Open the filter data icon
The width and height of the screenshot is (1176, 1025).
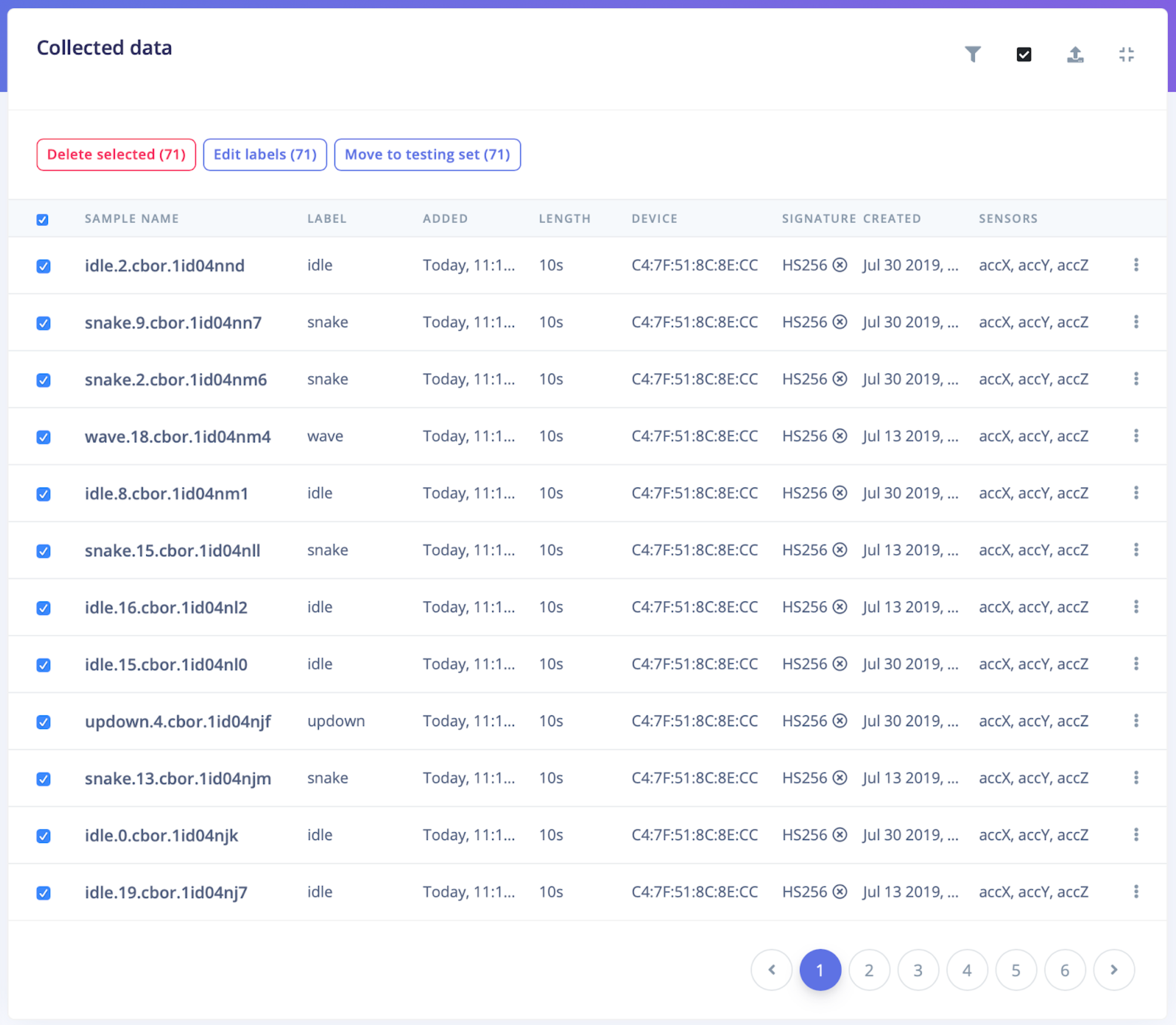(x=973, y=54)
